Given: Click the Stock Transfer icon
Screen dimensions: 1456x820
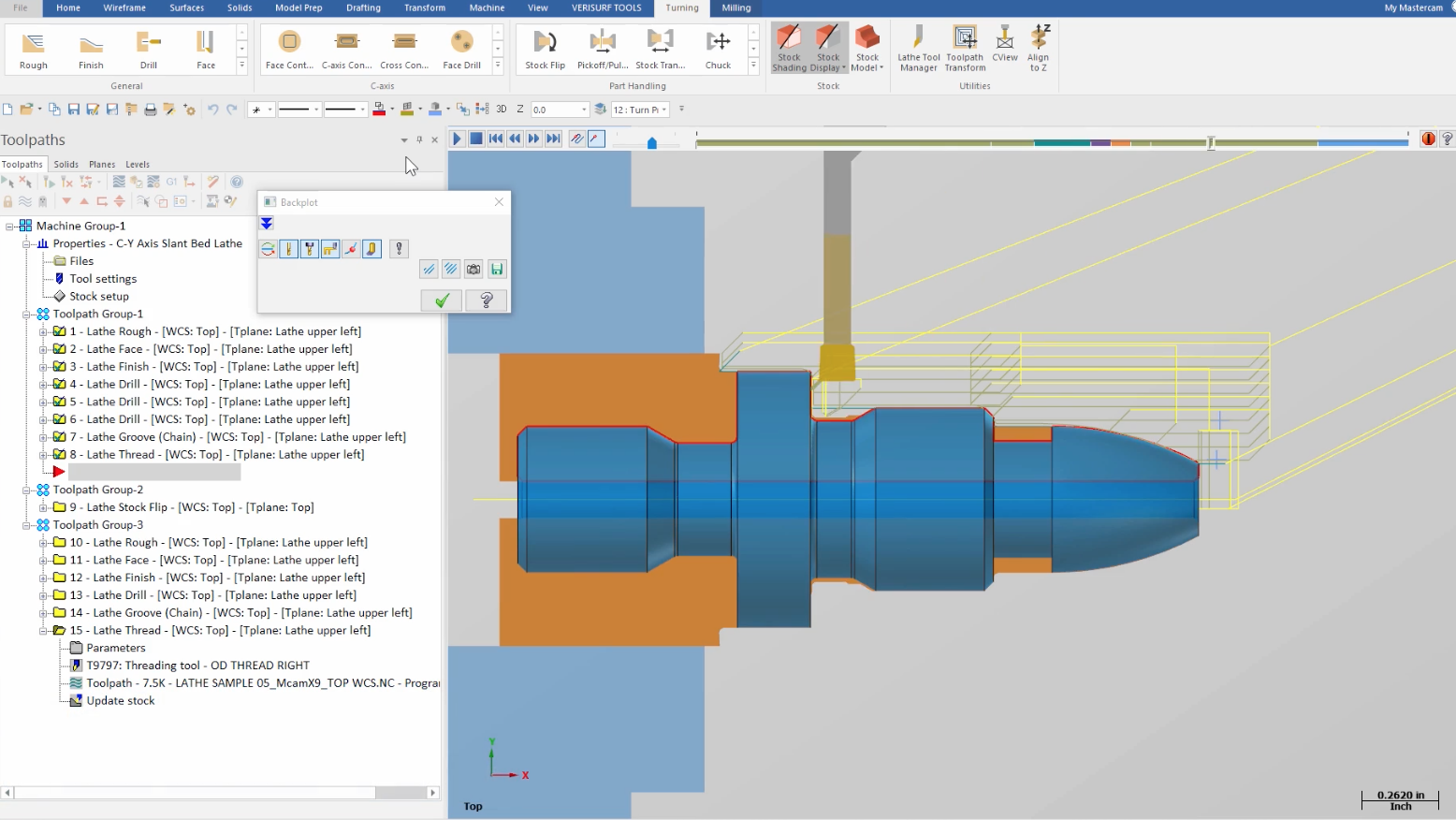Looking at the screenshot, I should click(661, 50).
